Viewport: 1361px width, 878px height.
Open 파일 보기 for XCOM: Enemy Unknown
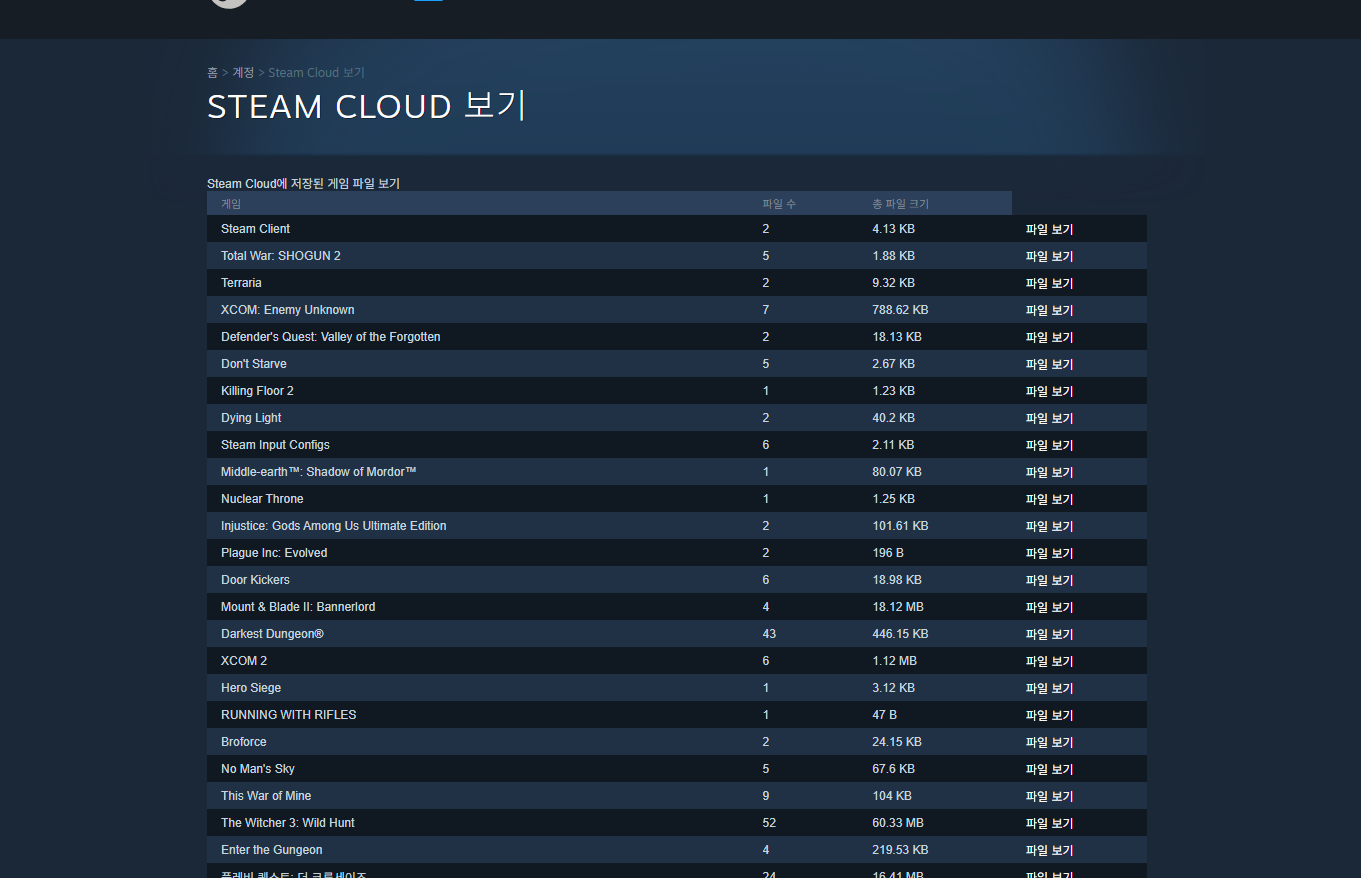1049,310
